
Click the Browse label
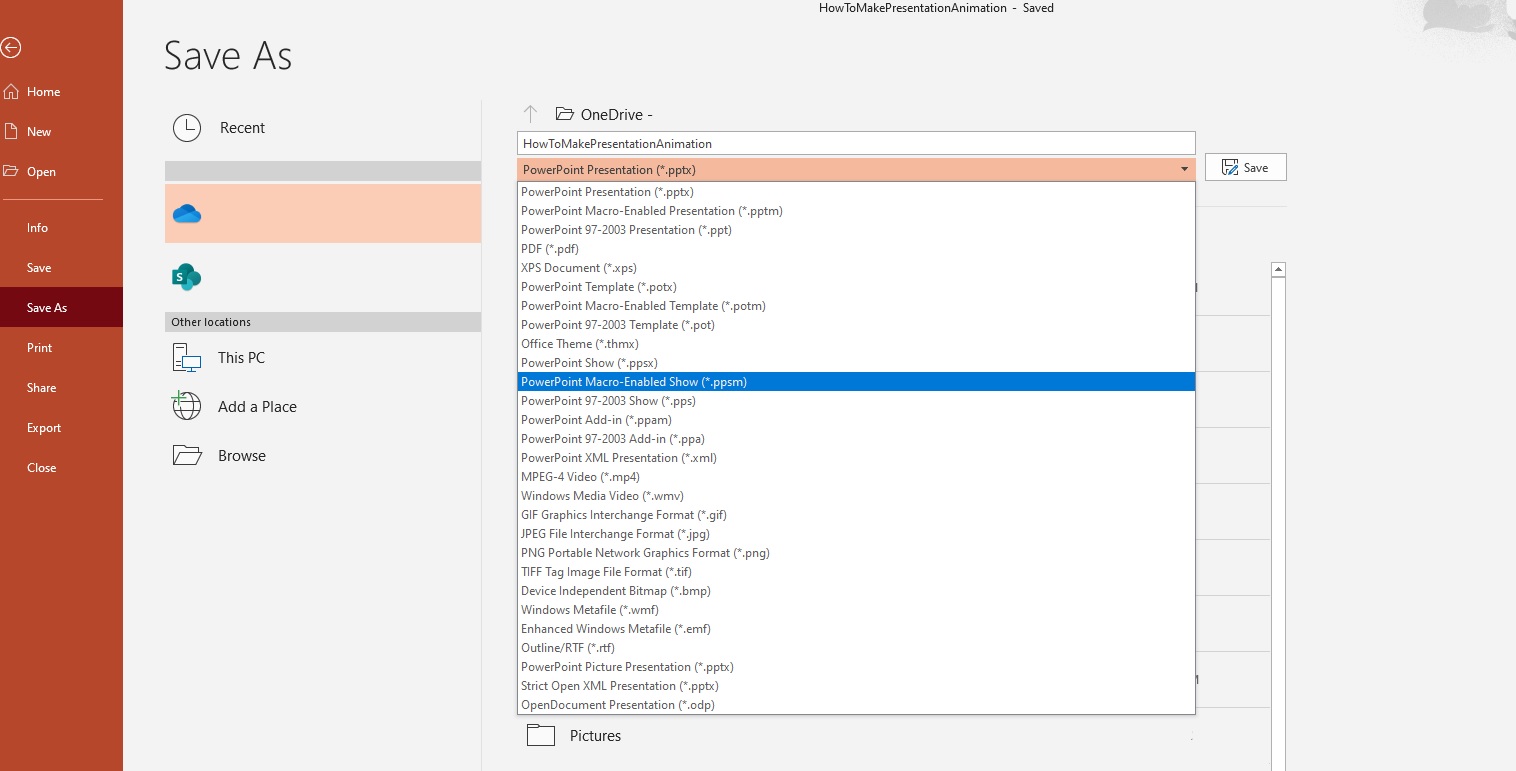click(x=242, y=456)
